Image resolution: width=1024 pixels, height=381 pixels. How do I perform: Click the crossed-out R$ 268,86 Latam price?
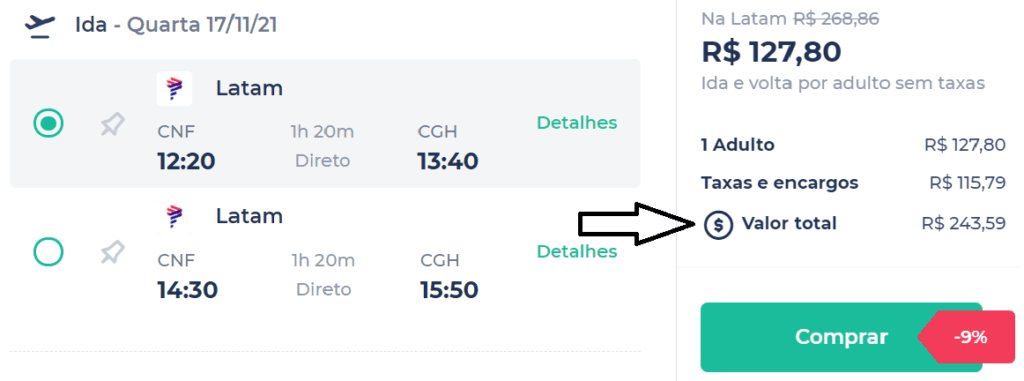836,19
